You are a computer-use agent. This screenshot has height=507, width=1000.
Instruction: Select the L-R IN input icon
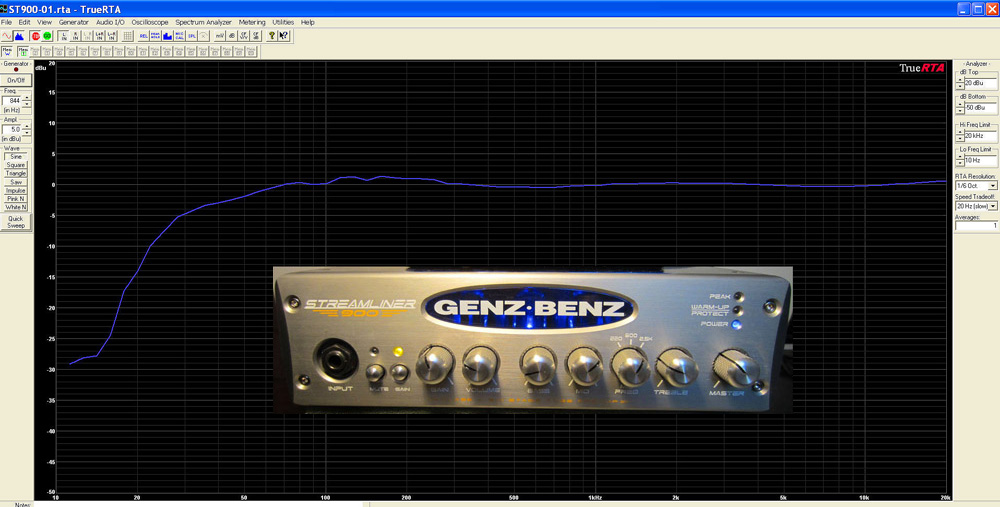coord(112,36)
